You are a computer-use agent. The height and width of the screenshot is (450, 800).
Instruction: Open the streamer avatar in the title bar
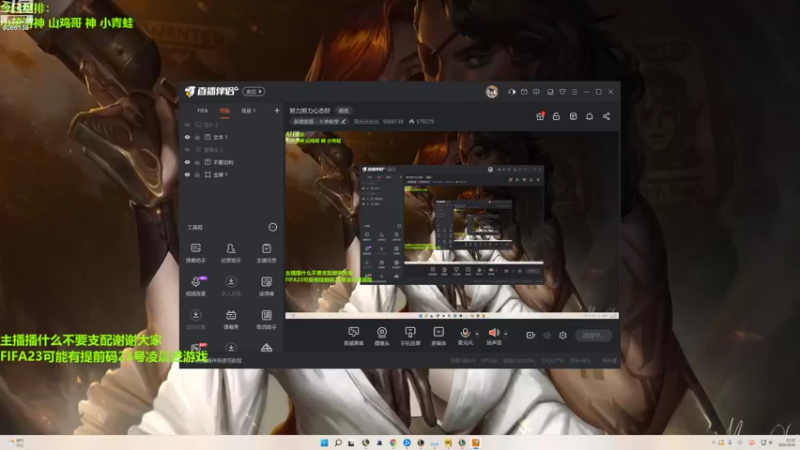[492, 92]
